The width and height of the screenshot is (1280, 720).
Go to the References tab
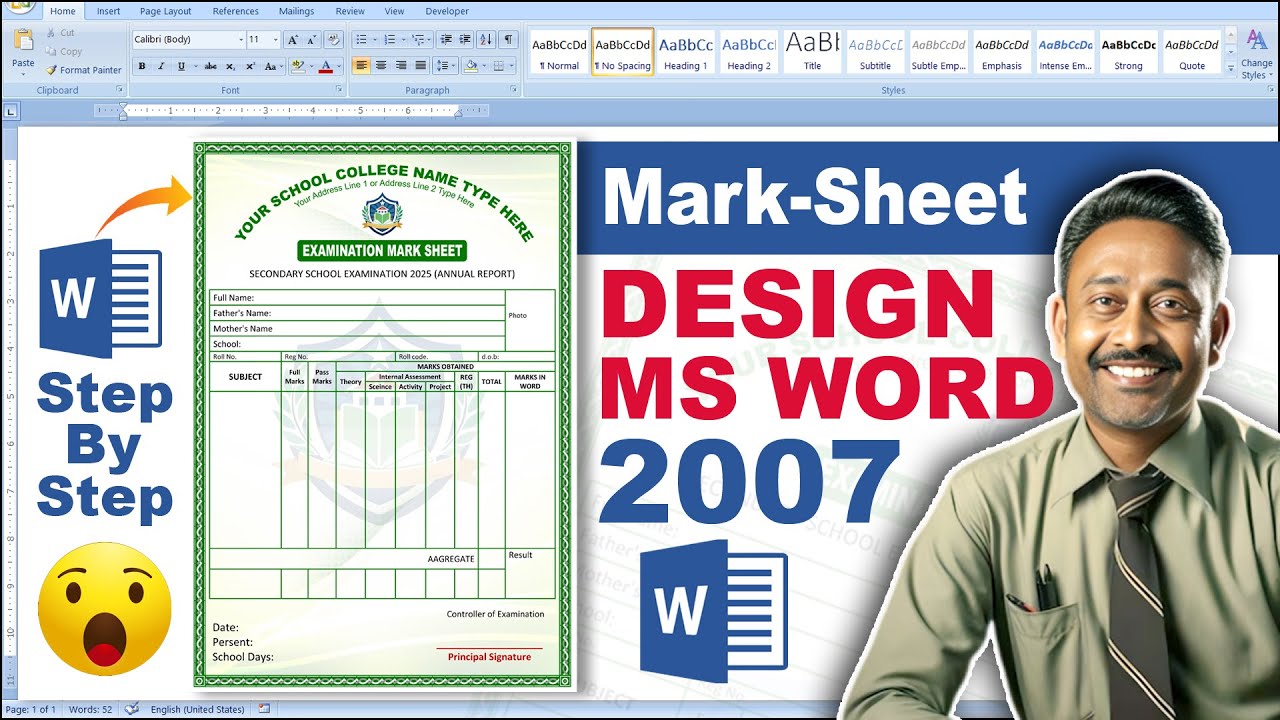coord(235,11)
